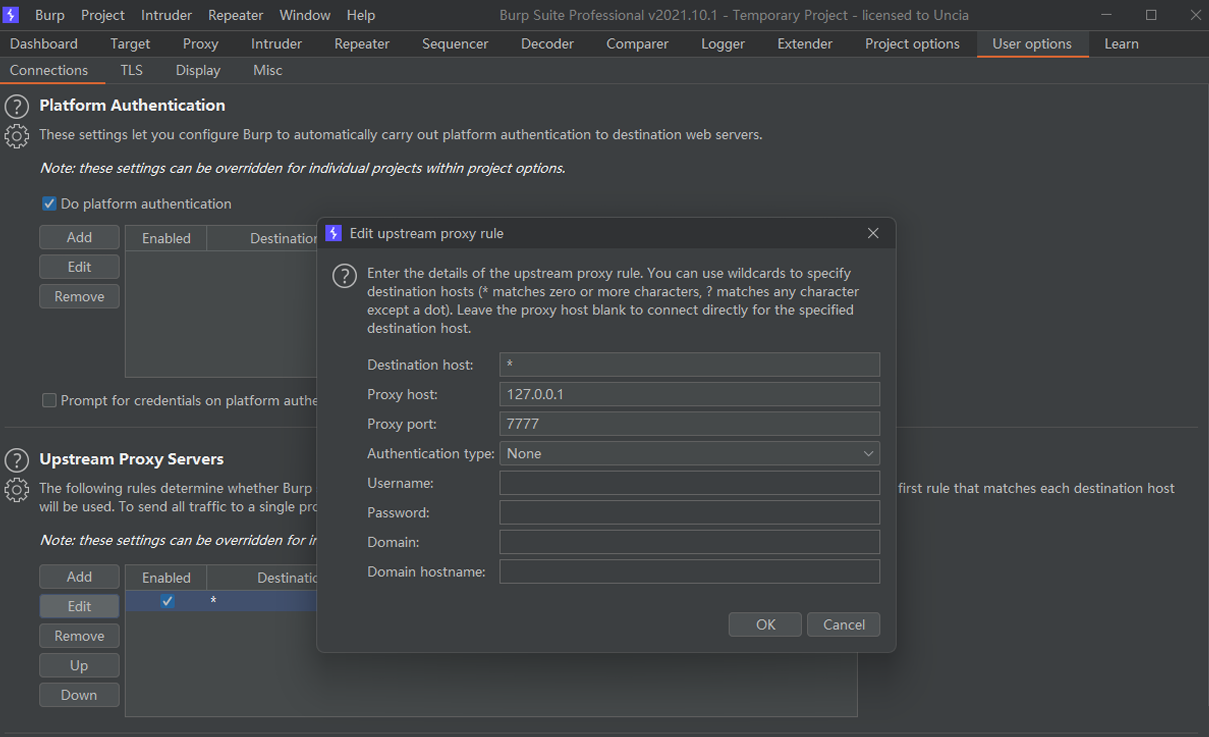
Task: Click the Up button
Action: pos(79,666)
